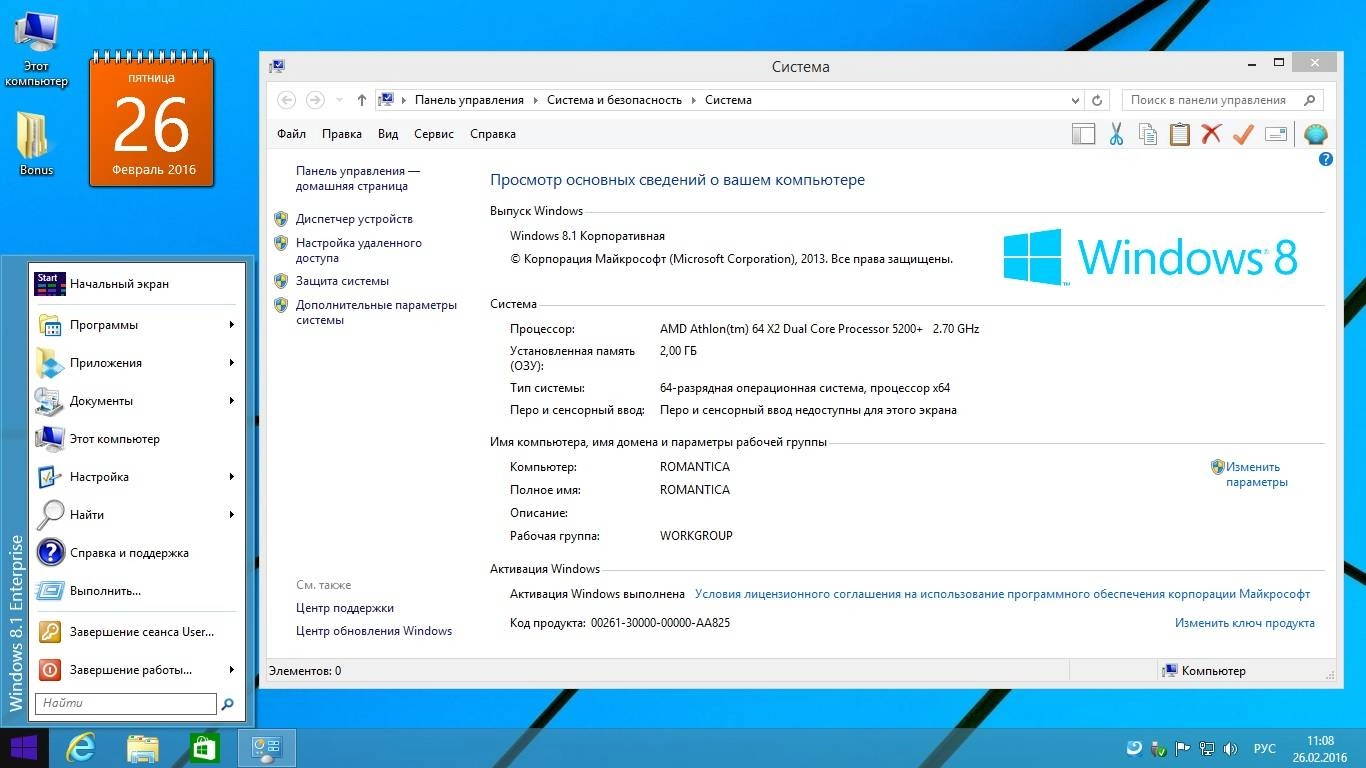Open Internet Explorer from the taskbar

80,748
